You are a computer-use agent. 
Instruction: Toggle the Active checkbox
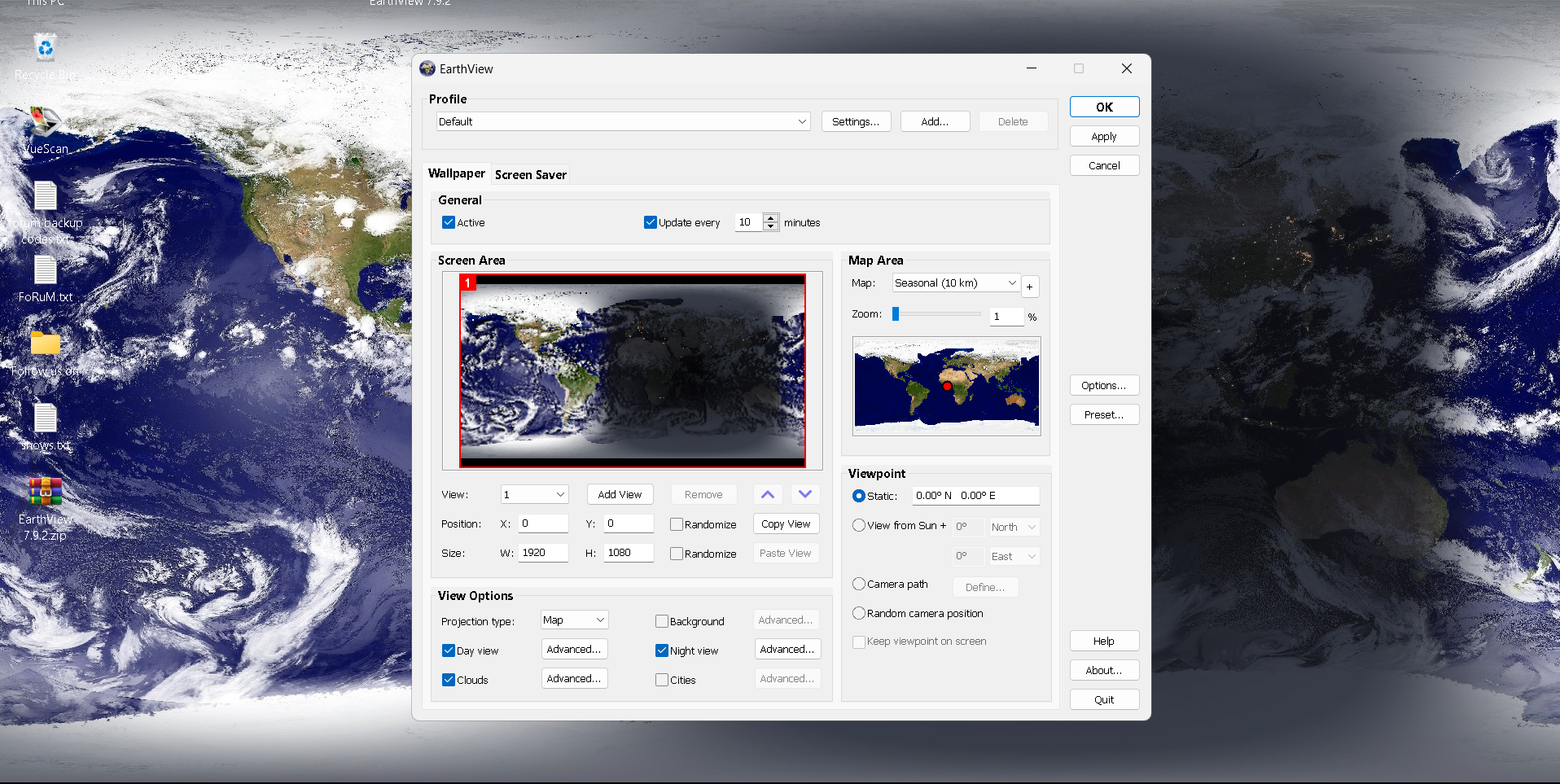(x=449, y=222)
